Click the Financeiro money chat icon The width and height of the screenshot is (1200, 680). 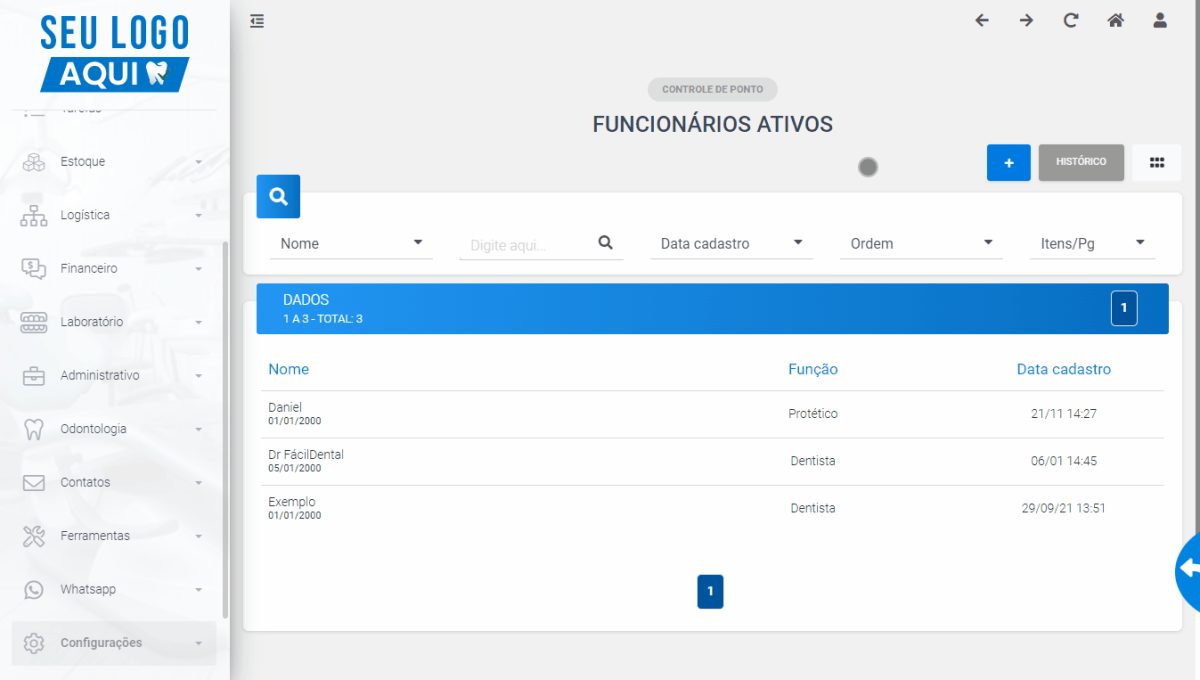(34, 268)
